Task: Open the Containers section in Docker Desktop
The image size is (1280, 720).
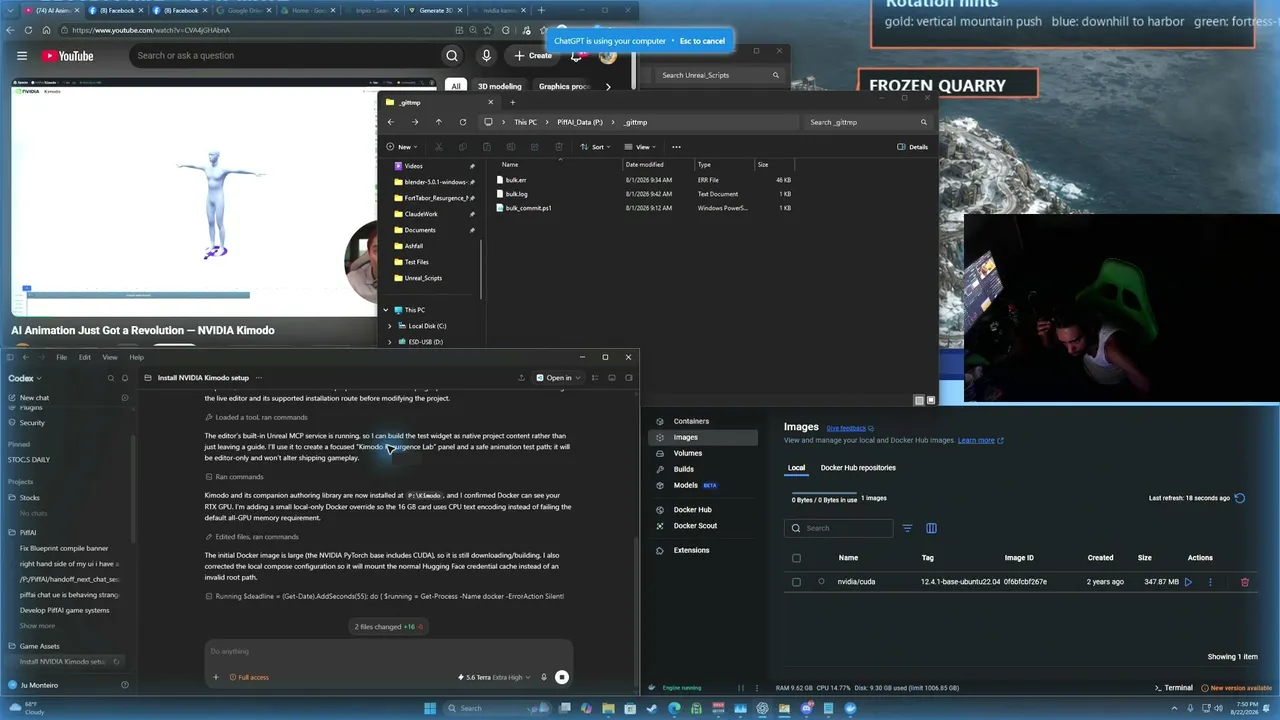Action: (x=690, y=421)
